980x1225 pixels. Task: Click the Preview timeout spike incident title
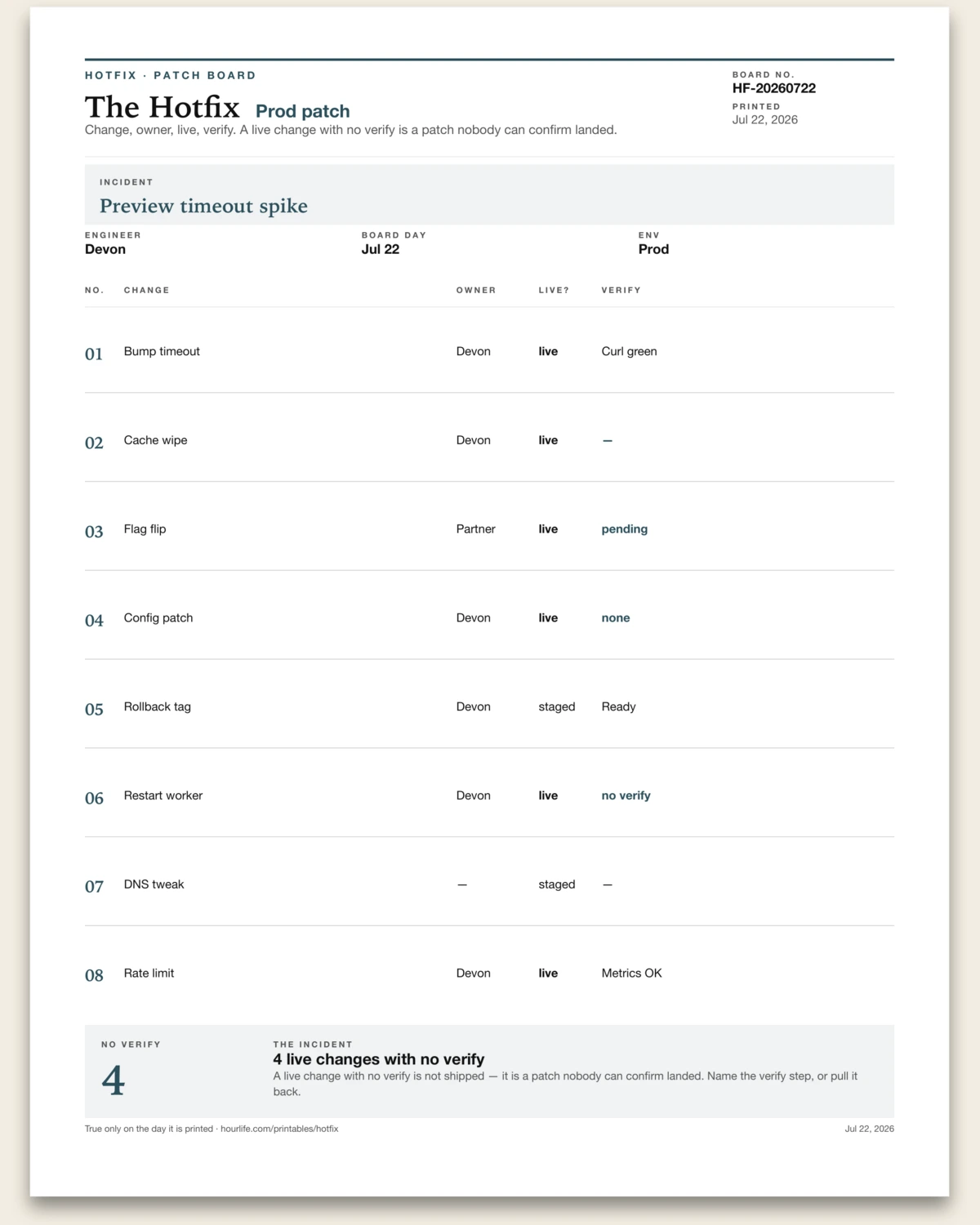203,206
